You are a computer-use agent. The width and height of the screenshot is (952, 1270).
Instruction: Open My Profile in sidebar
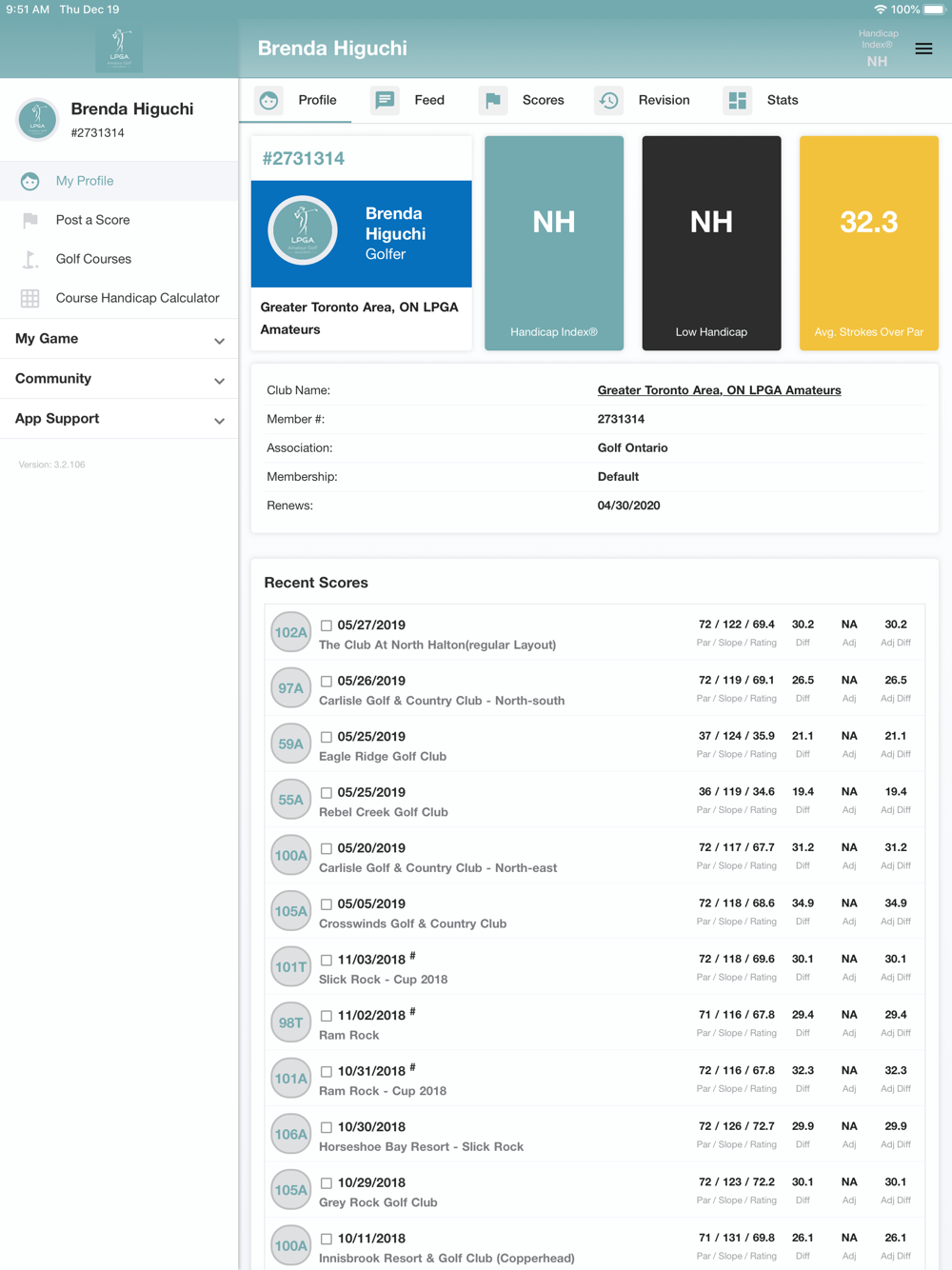click(119, 181)
